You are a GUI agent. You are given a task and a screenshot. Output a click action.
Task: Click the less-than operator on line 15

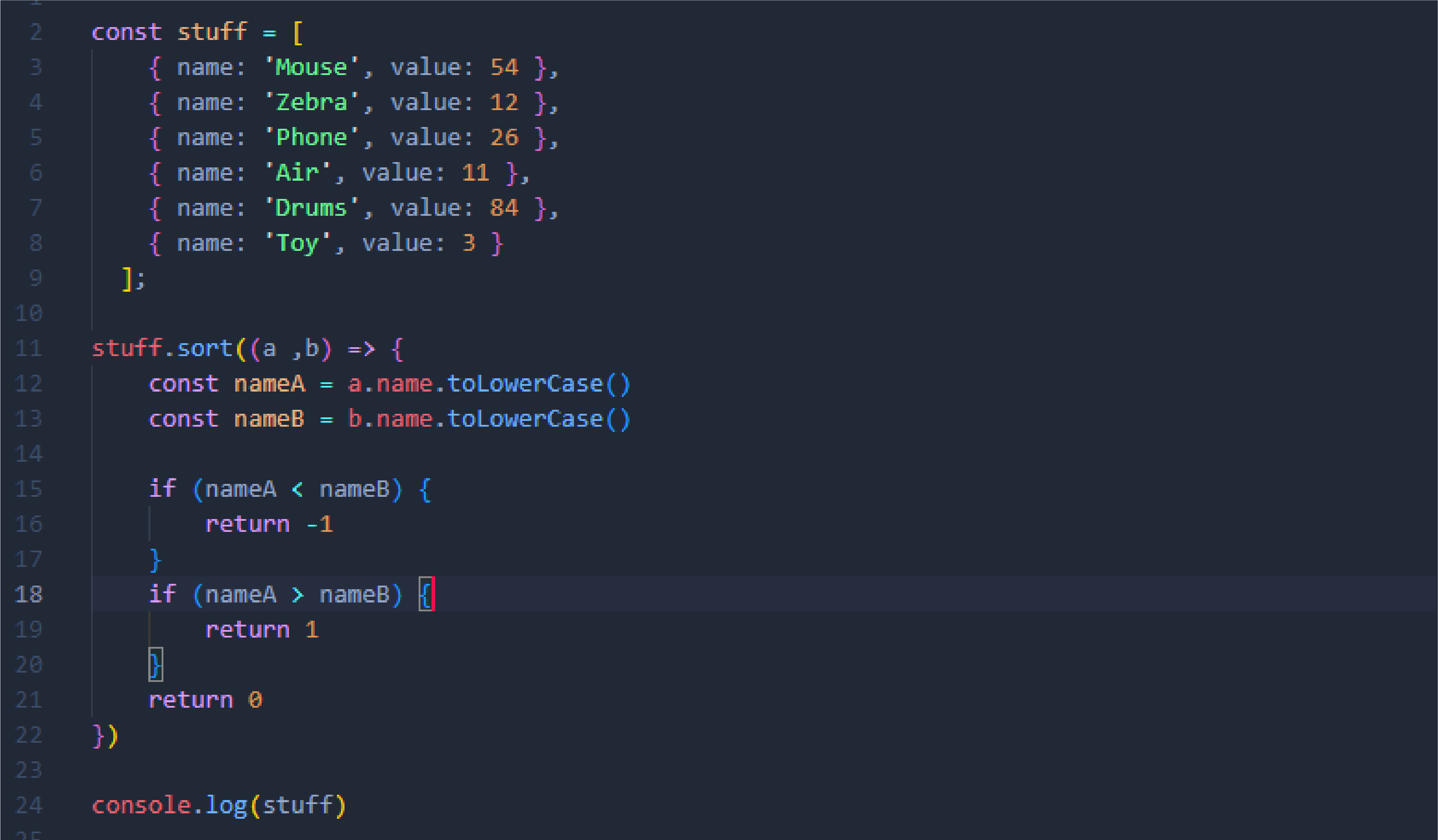pyautogui.click(x=297, y=489)
